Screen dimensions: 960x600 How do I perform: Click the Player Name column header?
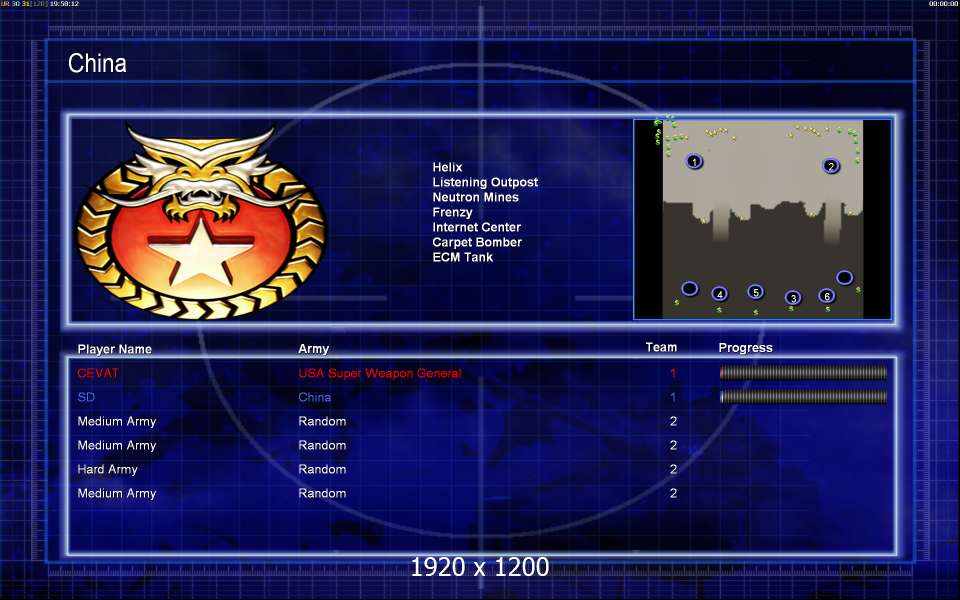tap(114, 349)
